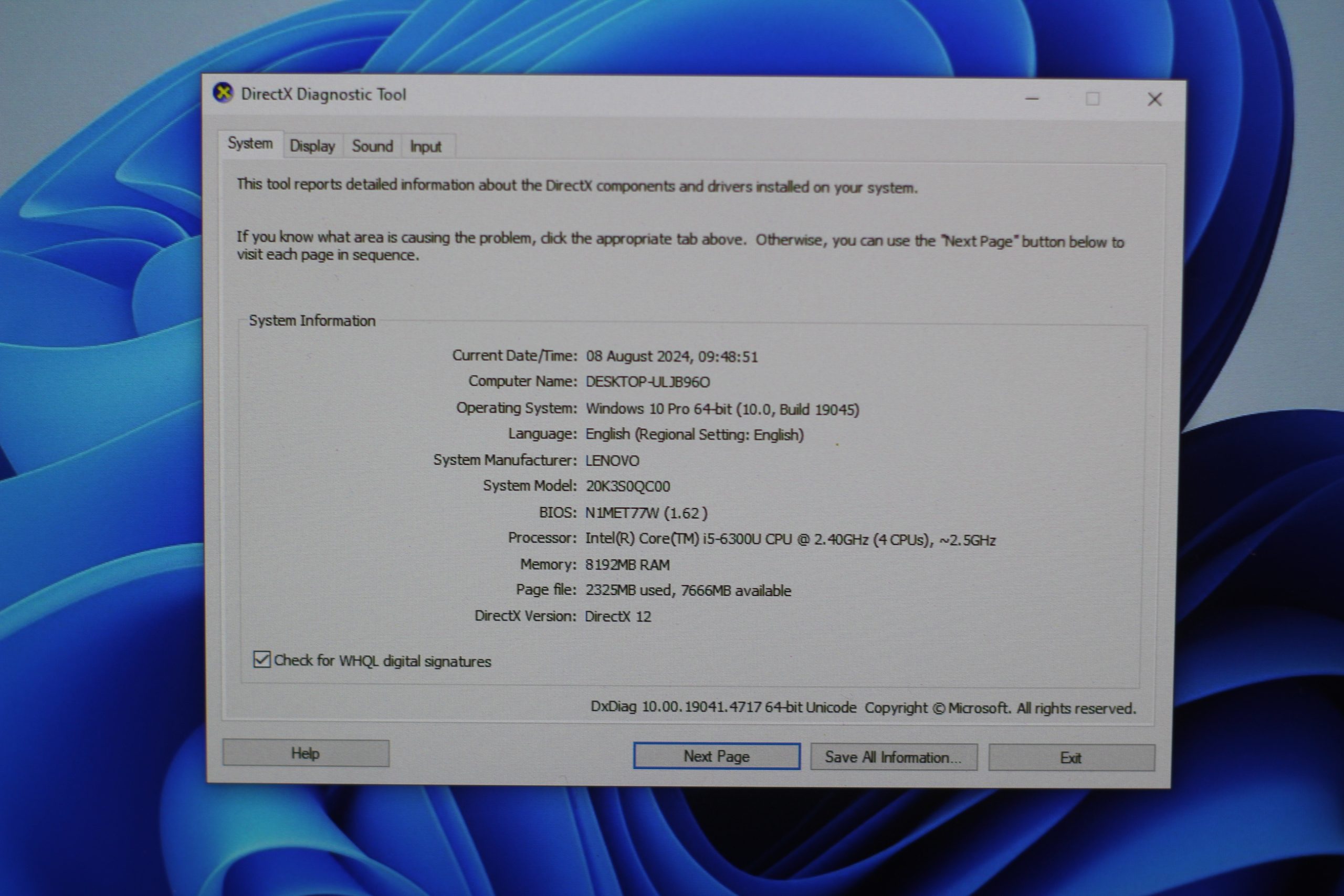Click the Operating System value Windows 10 Pro
1344x896 pixels.
pyautogui.click(x=722, y=409)
